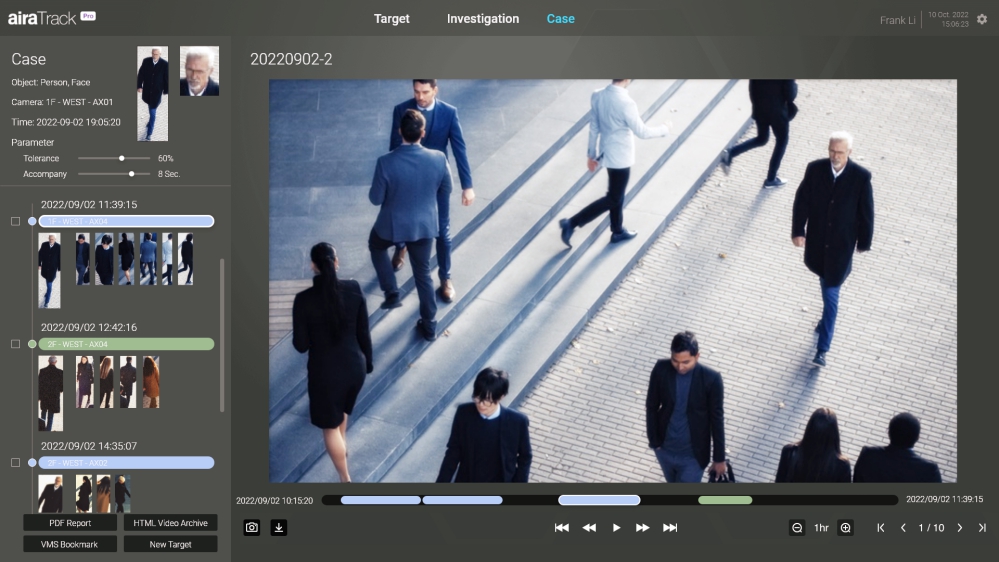Click the New Target button
Viewport: 999px width, 562px height.
(171, 544)
